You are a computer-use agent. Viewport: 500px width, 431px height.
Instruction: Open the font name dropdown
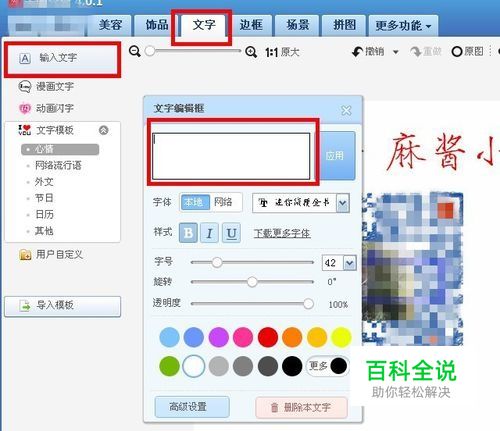tap(343, 203)
